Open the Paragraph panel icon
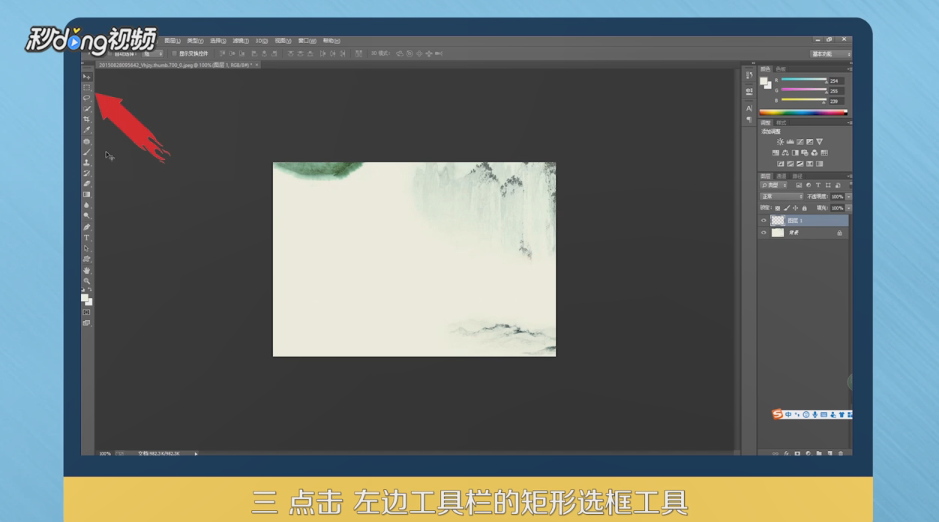This screenshot has height=522, width=939. 749,120
